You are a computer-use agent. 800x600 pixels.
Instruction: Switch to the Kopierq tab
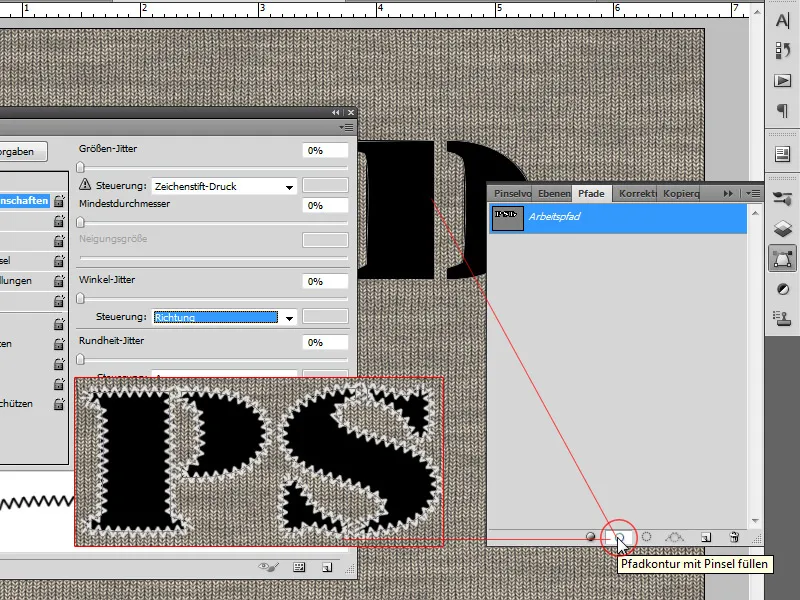click(x=681, y=194)
